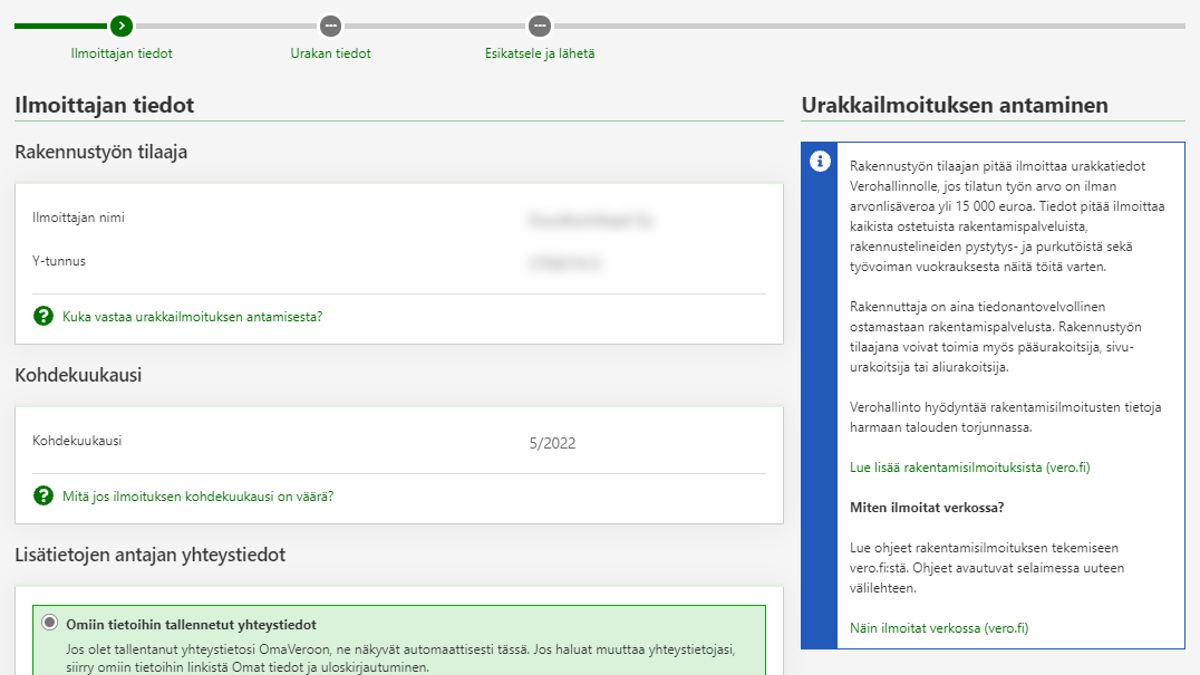Image resolution: width=1200 pixels, height=675 pixels.
Task: Switch to Urakan tiedot step label
Action: tap(331, 54)
